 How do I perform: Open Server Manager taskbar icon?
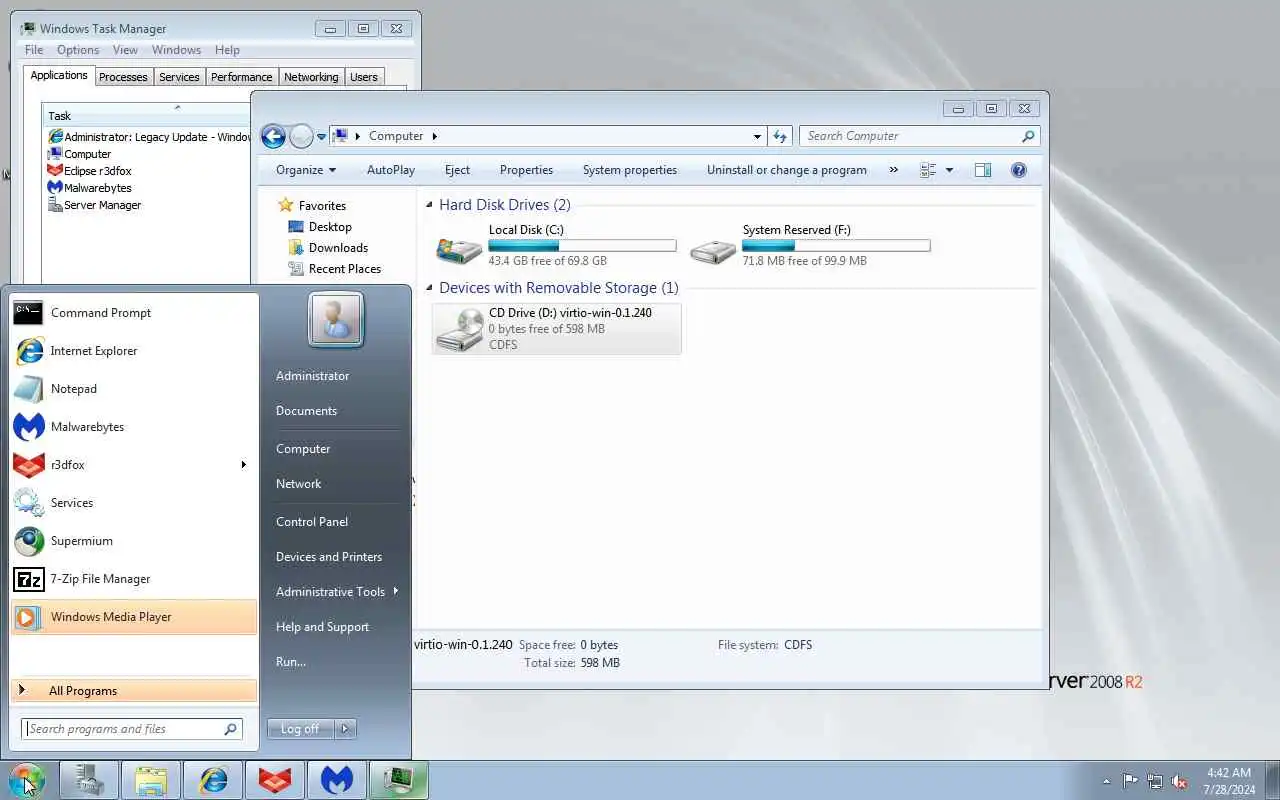pyautogui.click(x=89, y=780)
